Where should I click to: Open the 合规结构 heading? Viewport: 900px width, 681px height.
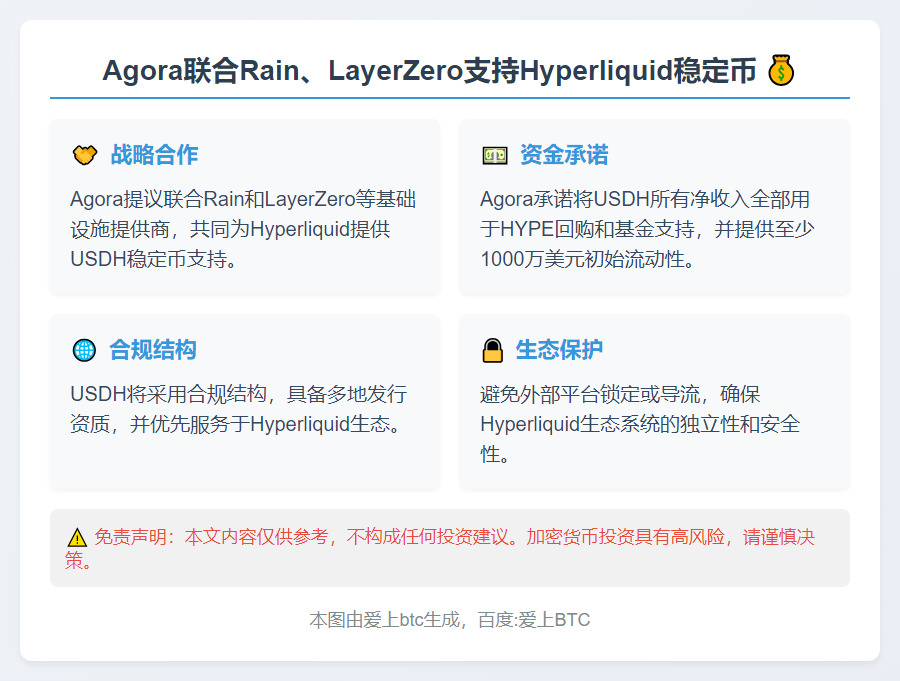153,350
